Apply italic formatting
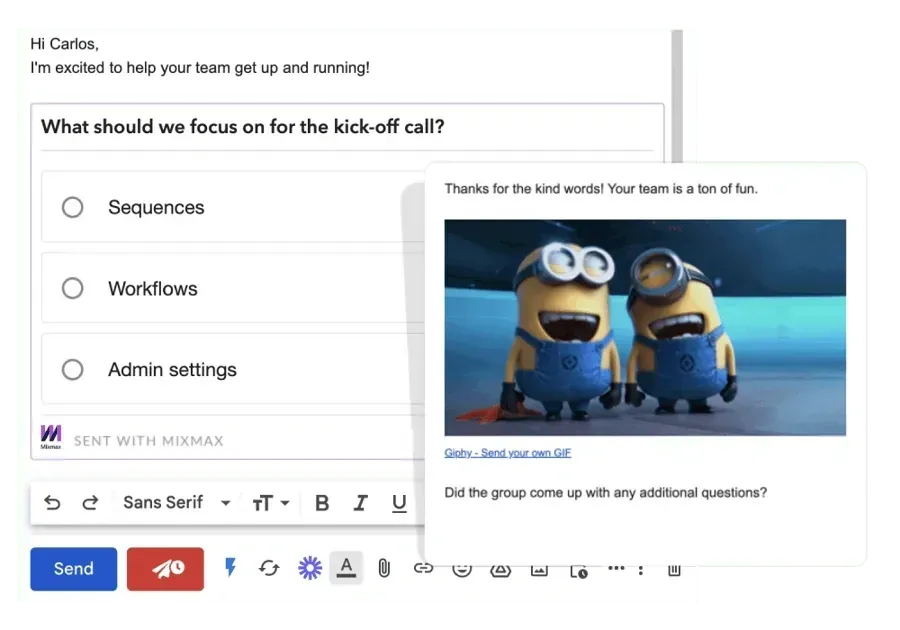Image resolution: width=900 pixels, height=630 pixels. click(x=360, y=503)
